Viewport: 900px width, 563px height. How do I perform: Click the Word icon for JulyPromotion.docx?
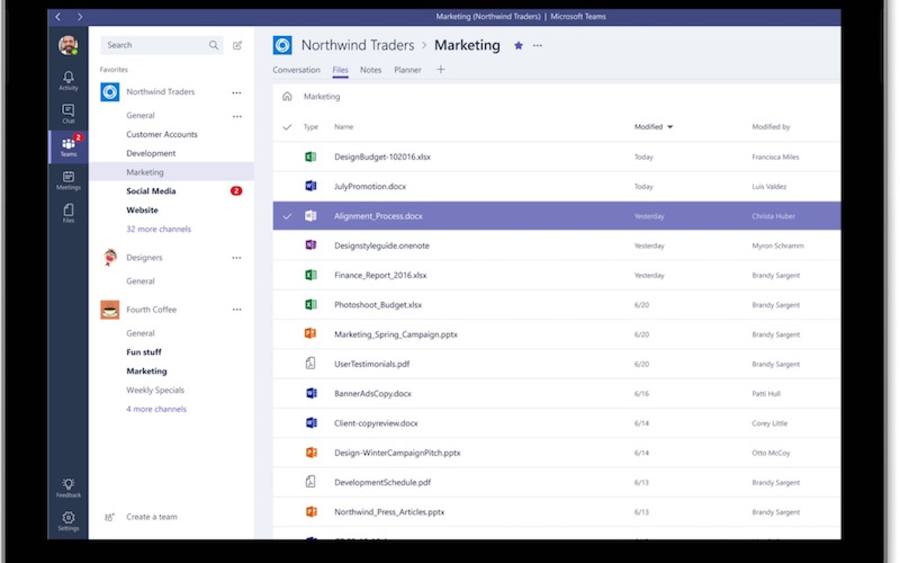click(x=311, y=186)
